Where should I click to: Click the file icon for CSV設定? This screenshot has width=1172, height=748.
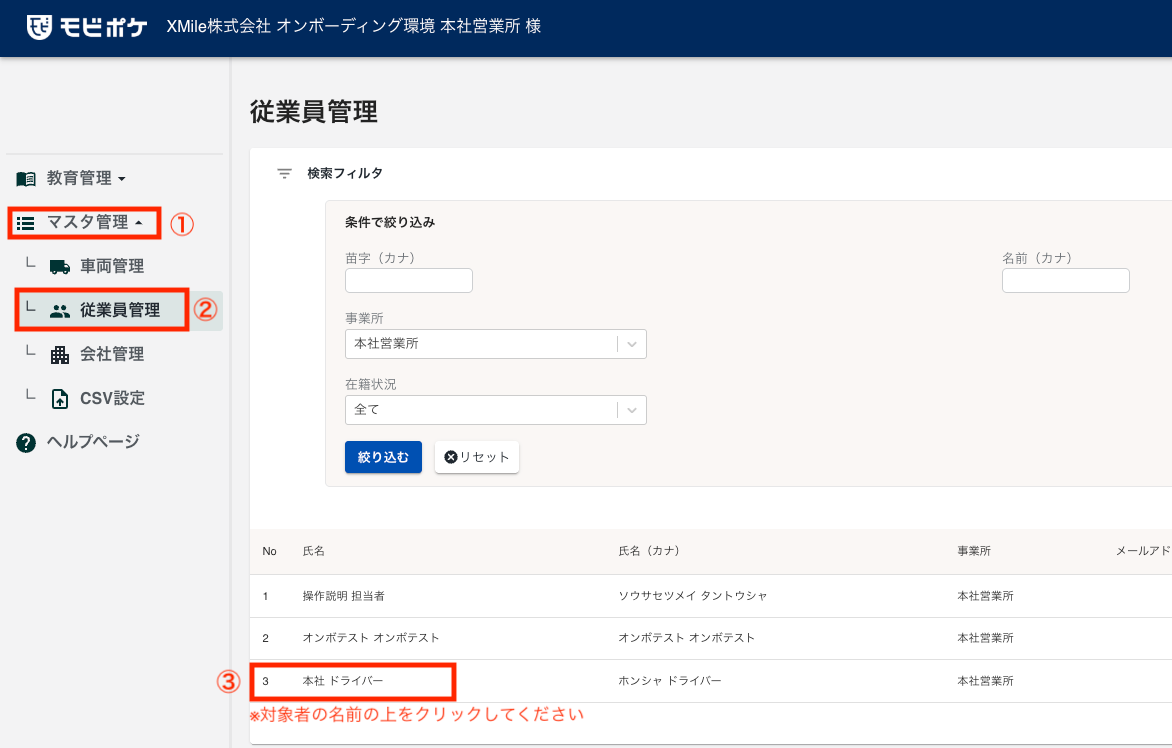[x=58, y=397]
